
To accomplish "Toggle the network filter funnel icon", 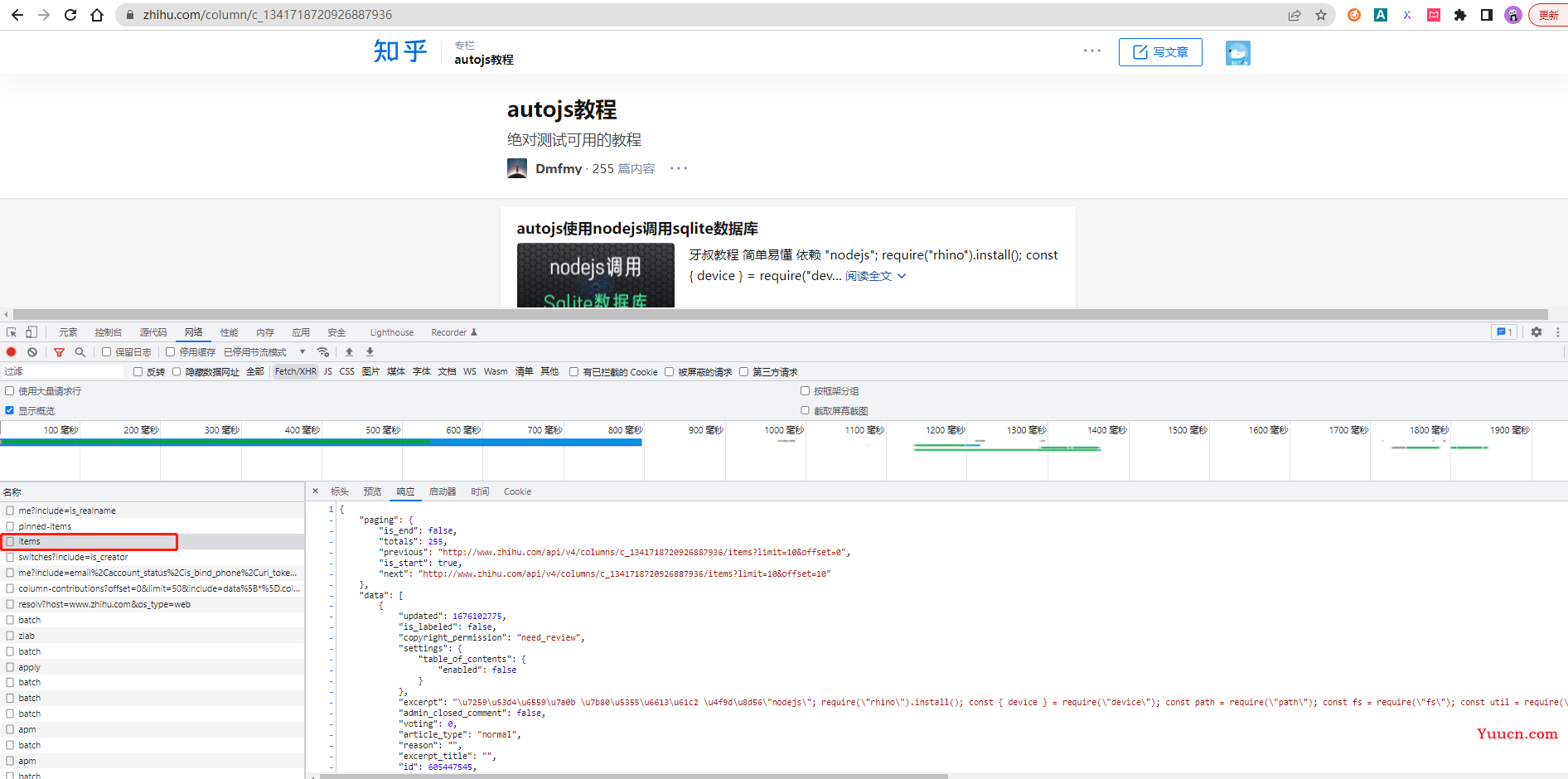I will point(59,352).
